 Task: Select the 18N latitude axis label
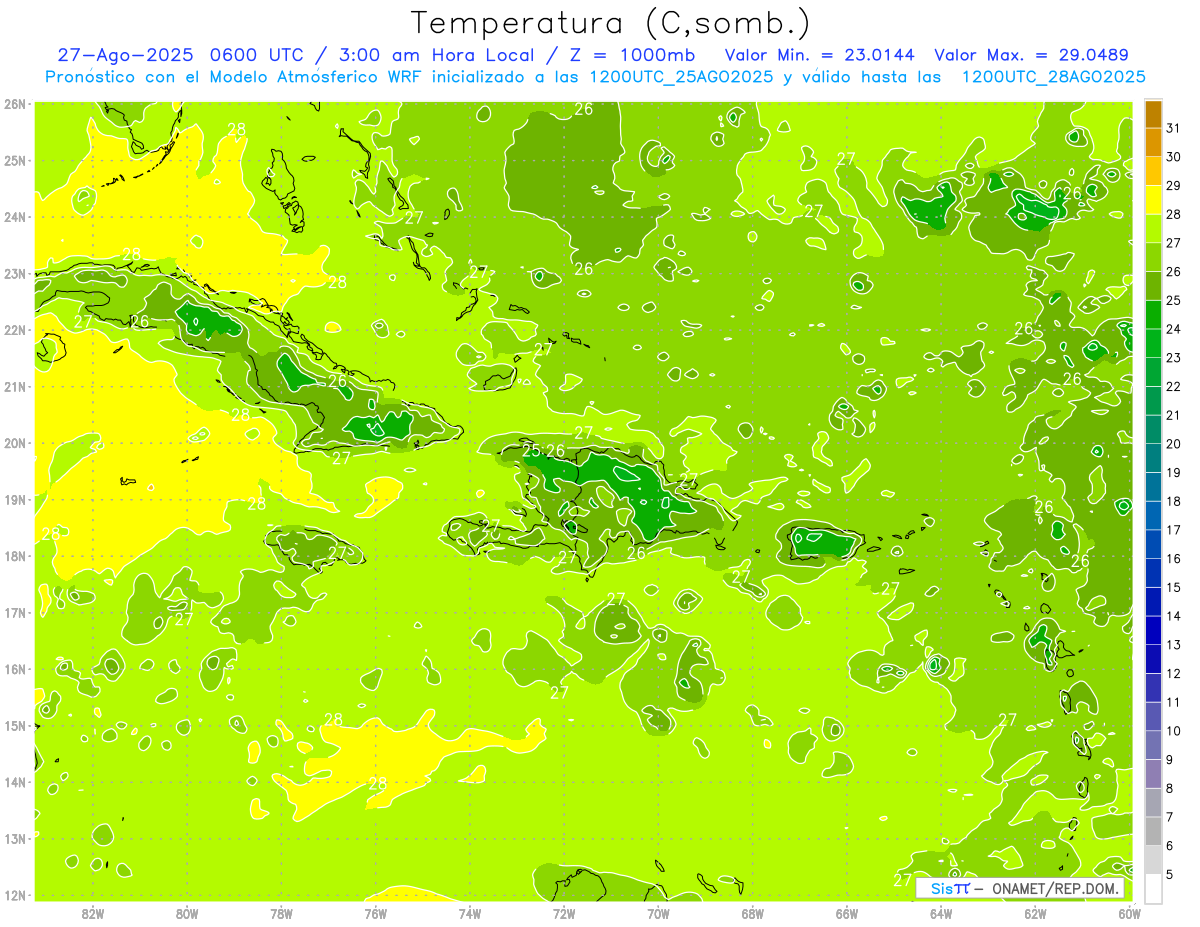coord(15,556)
